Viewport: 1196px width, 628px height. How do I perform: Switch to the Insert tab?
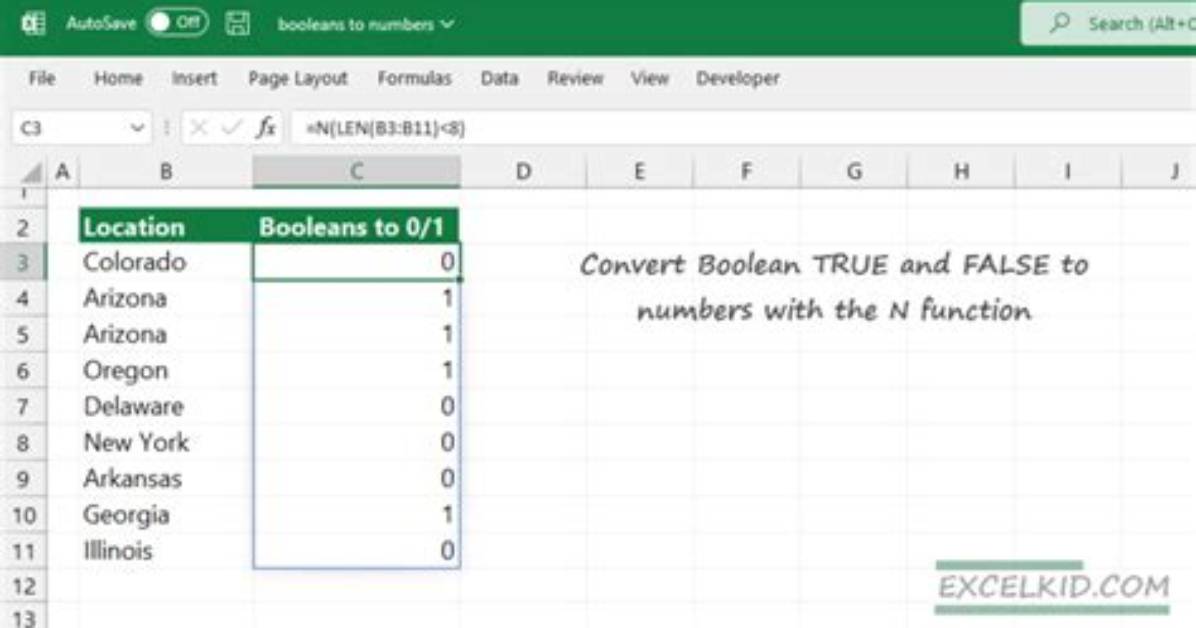pos(194,78)
